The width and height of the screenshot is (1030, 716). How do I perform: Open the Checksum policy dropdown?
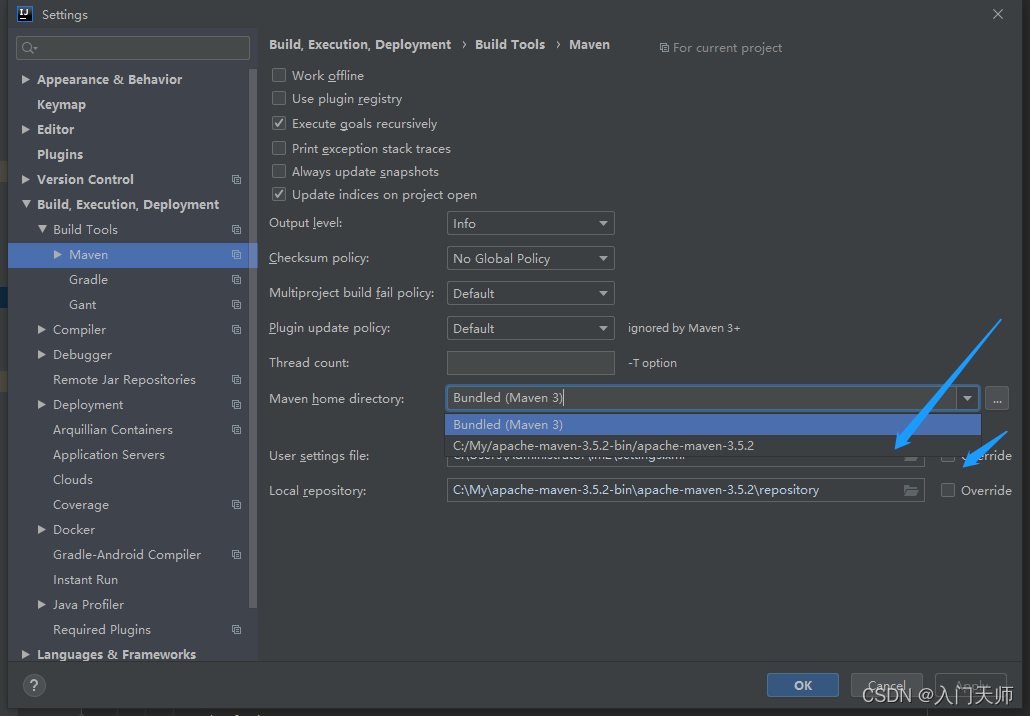[531, 258]
